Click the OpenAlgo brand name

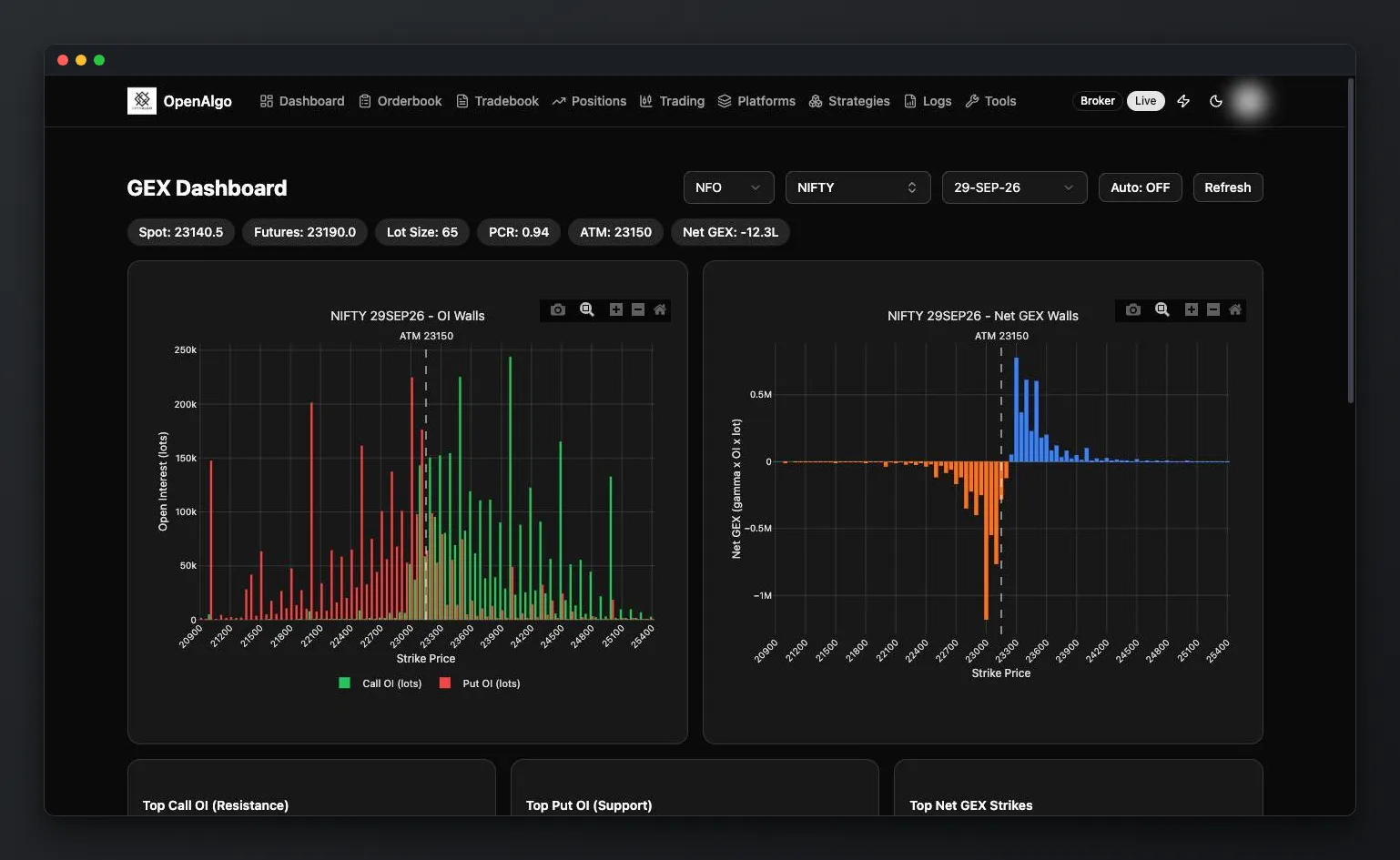click(198, 101)
